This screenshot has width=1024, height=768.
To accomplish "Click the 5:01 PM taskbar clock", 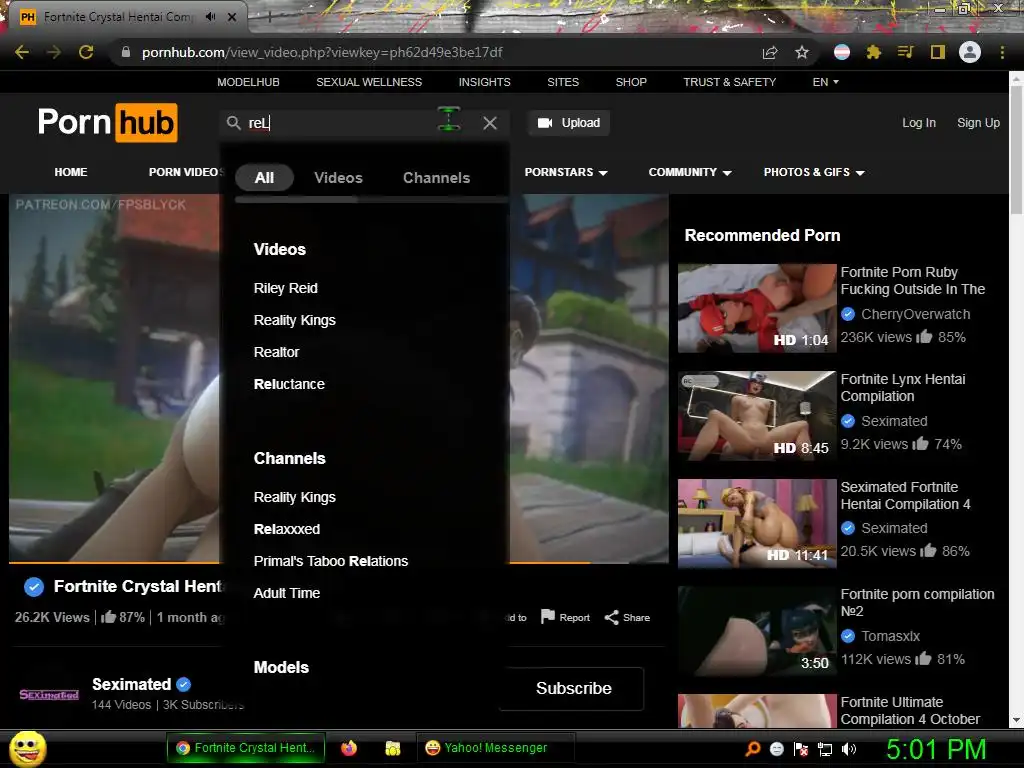I will 936,749.
